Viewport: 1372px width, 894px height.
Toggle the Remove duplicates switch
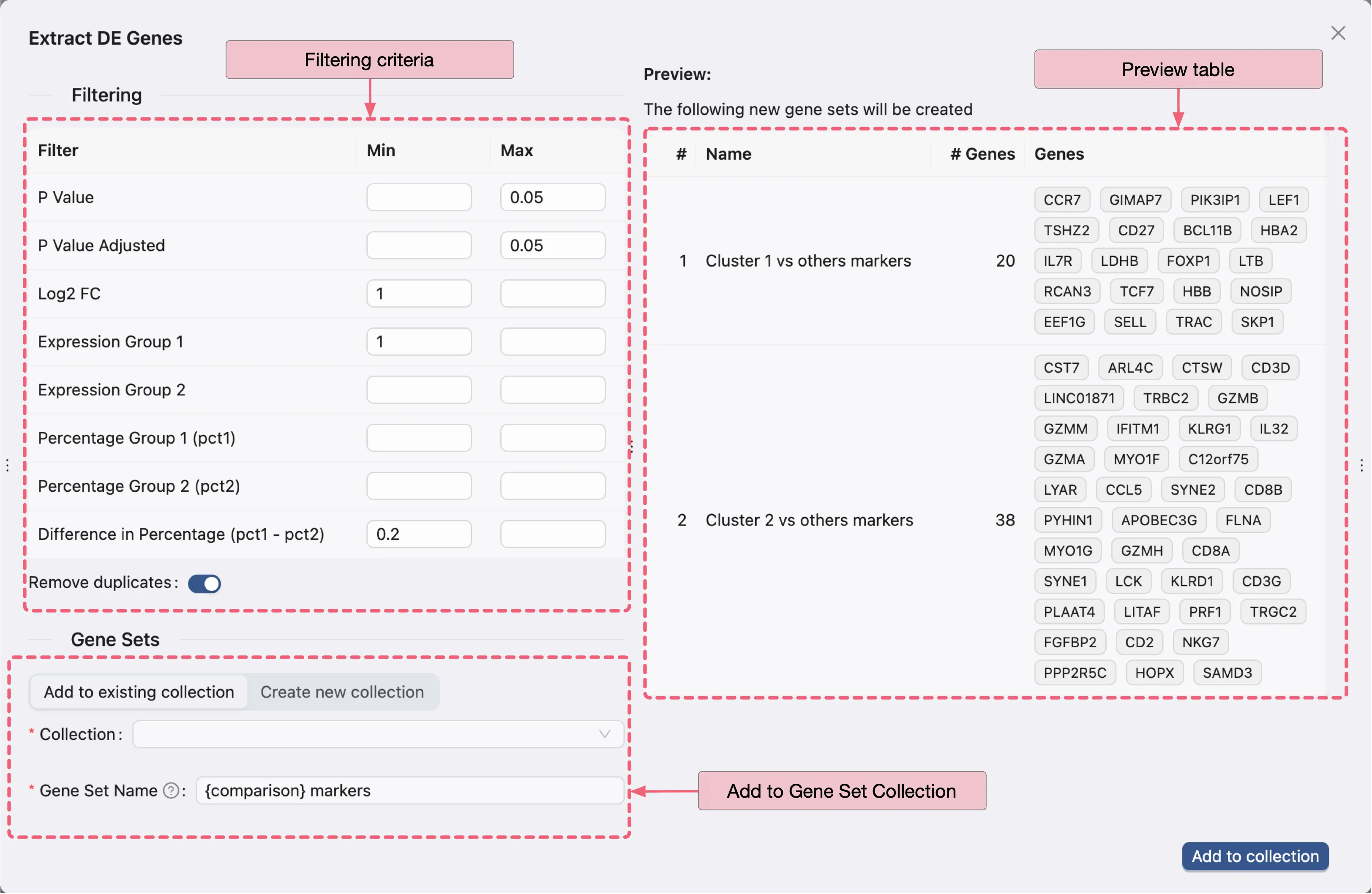(205, 583)
